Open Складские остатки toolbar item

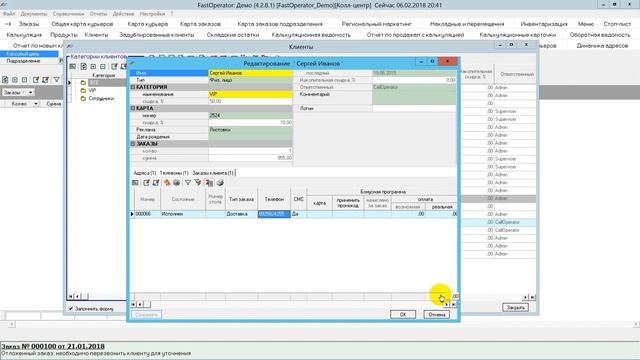[233, 35]
